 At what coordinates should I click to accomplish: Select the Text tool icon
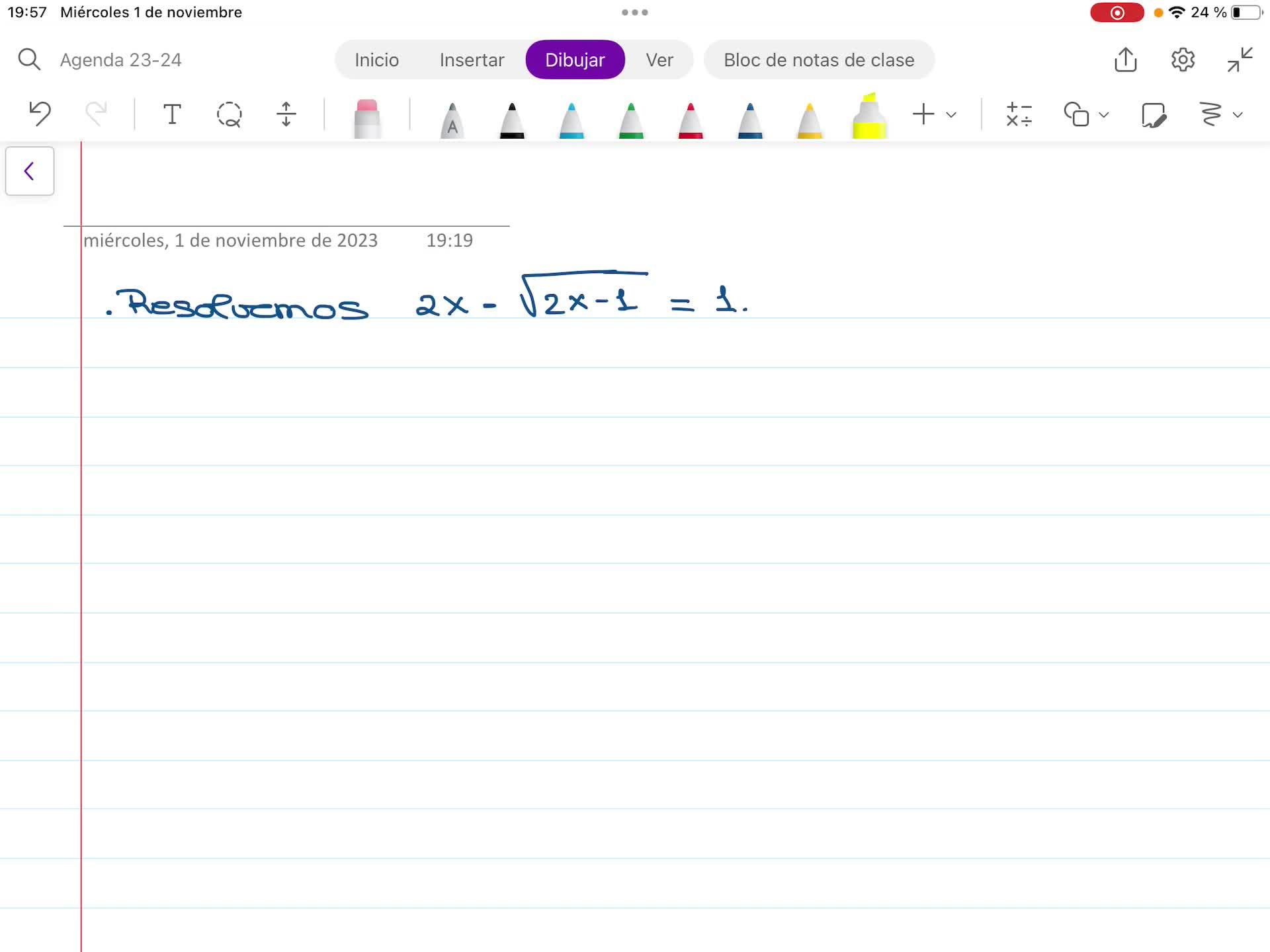(172, 114)
